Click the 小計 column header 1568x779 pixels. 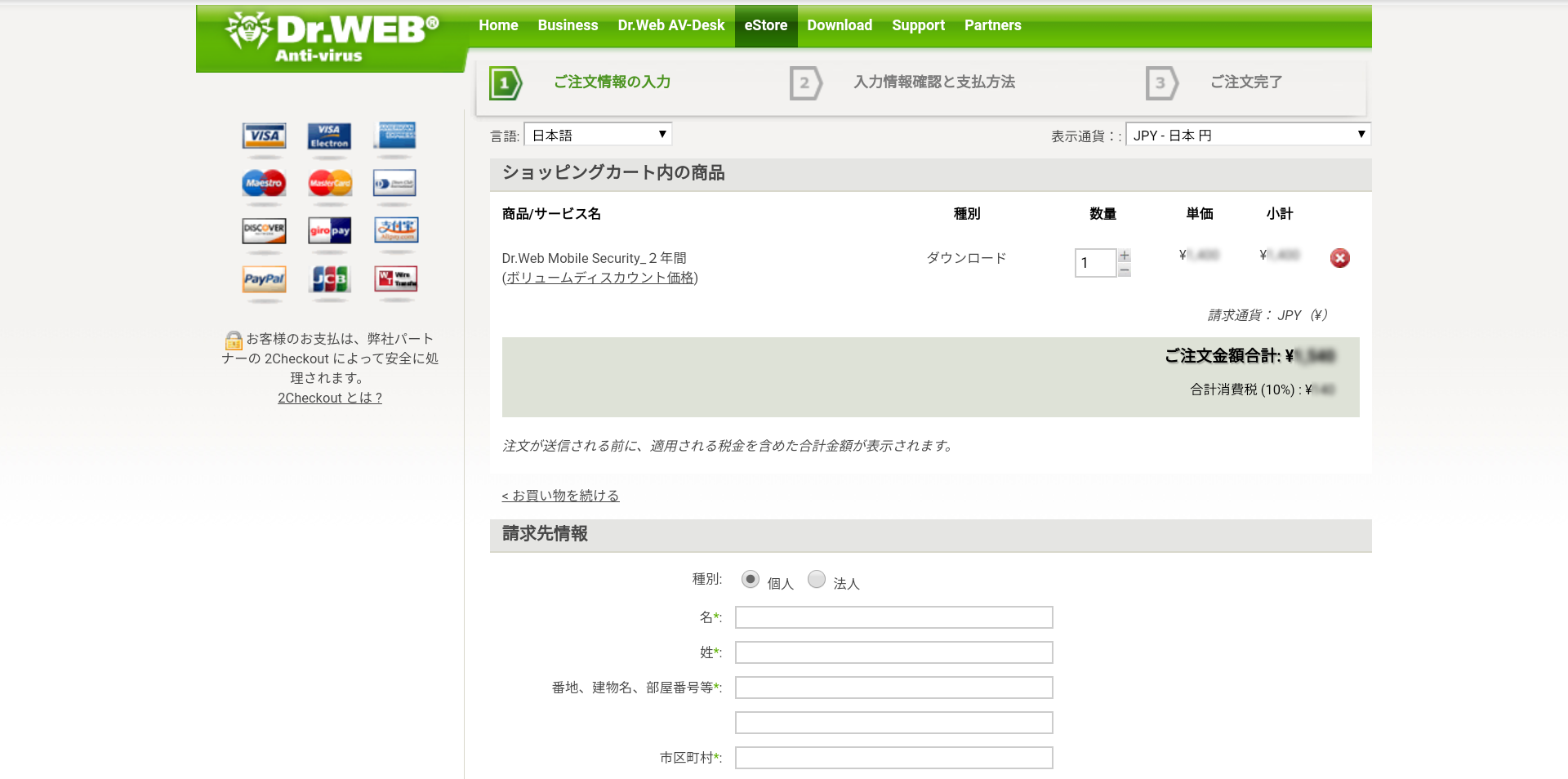[x=1280, y=214]
